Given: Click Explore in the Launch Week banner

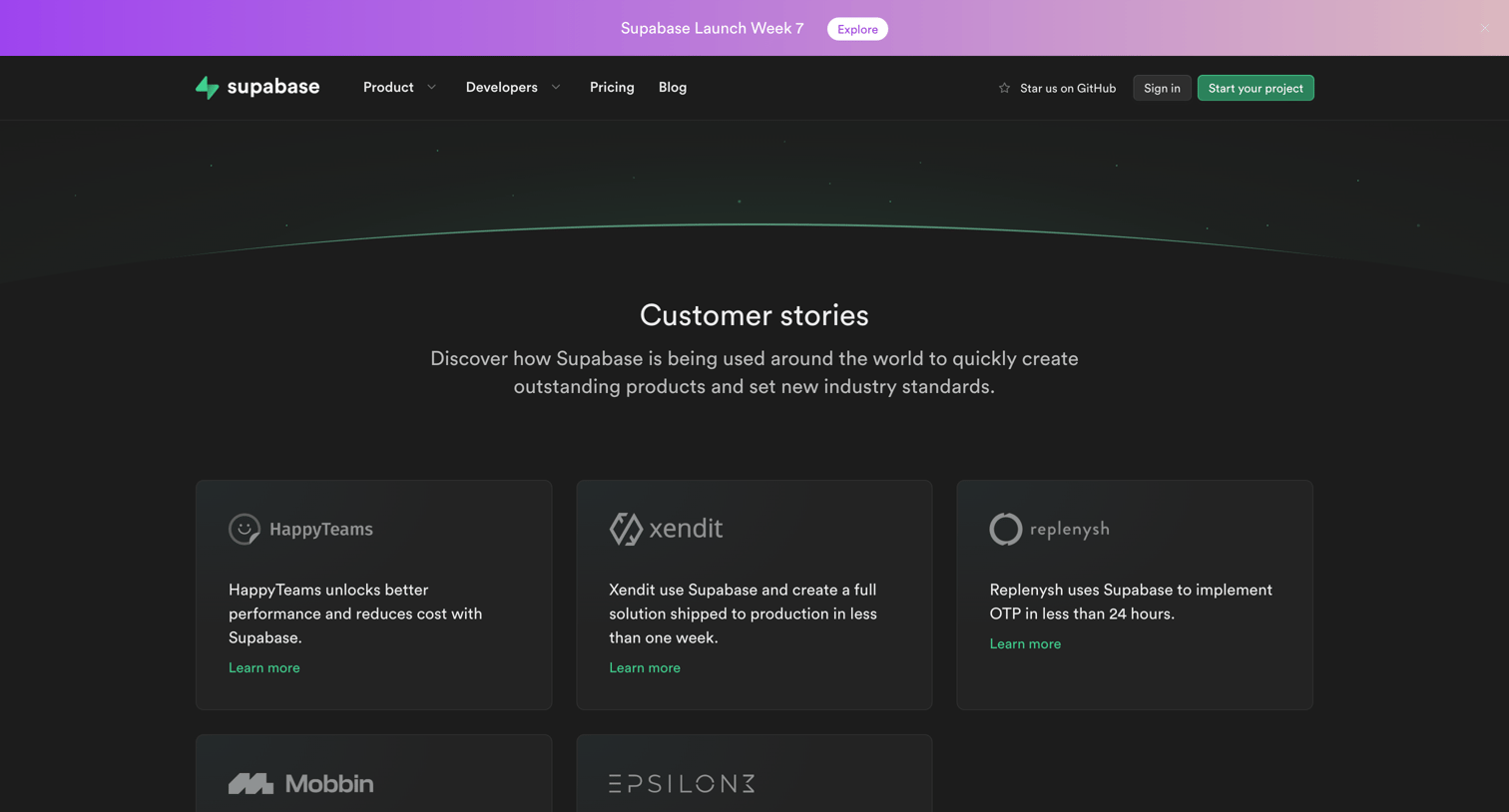Looking at the screenshot, I should [x=857, y=29].
